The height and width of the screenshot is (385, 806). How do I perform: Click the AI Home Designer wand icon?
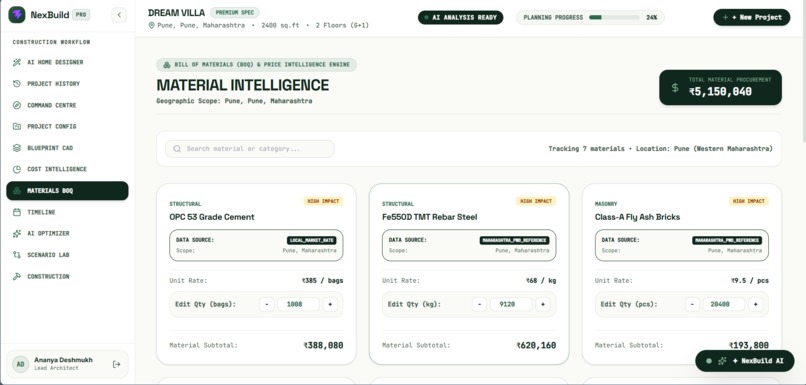click(17, 62)
